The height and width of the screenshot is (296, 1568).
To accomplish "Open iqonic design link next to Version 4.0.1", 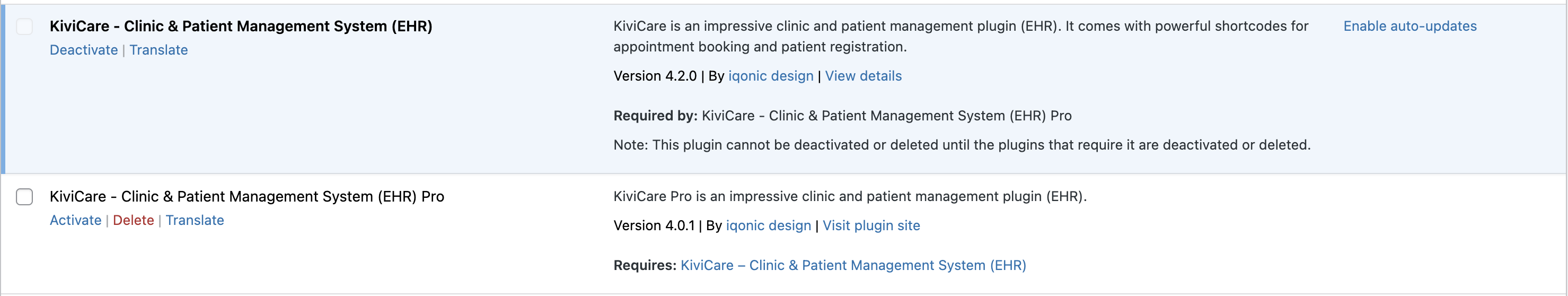I will (768, 226).
